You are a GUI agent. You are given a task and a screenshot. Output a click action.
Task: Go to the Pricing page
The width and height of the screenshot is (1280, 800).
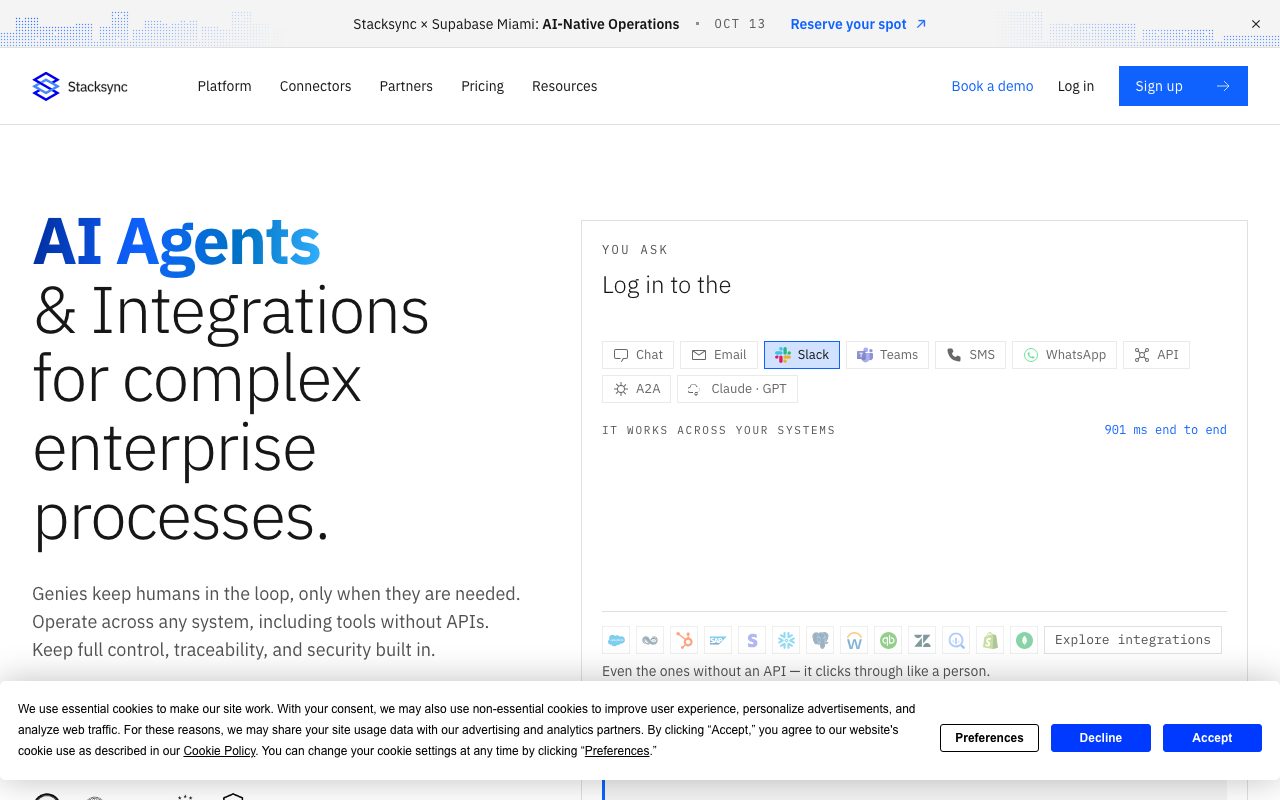tap(483, 86)
